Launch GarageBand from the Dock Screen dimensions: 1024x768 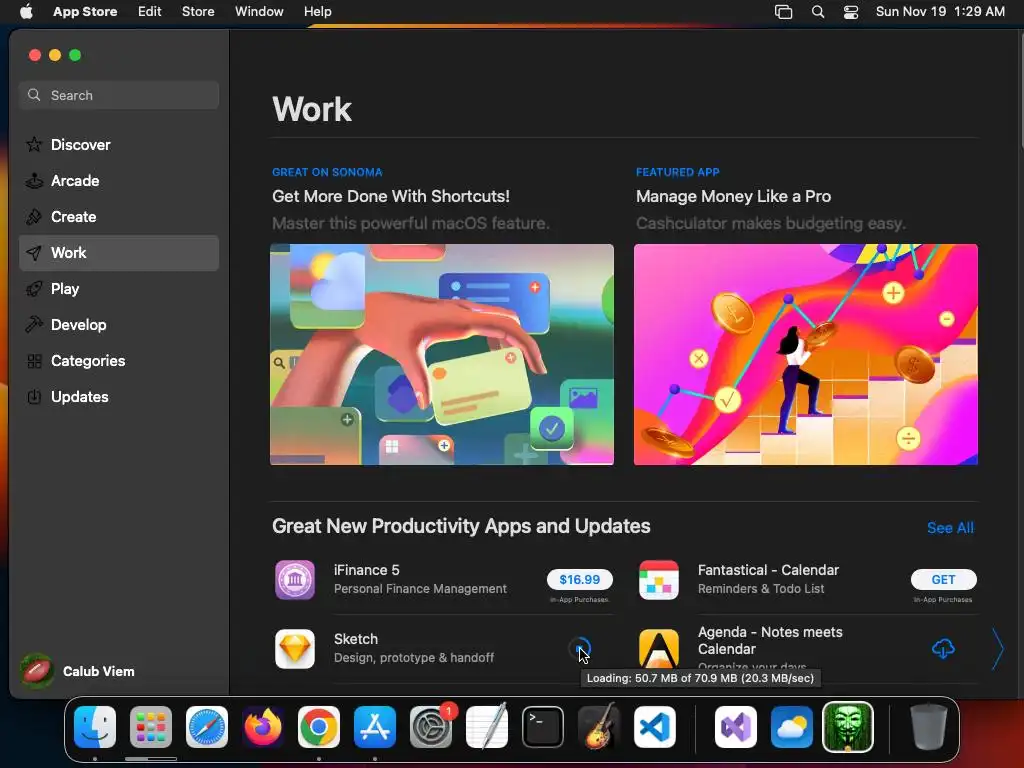point(599,727)
